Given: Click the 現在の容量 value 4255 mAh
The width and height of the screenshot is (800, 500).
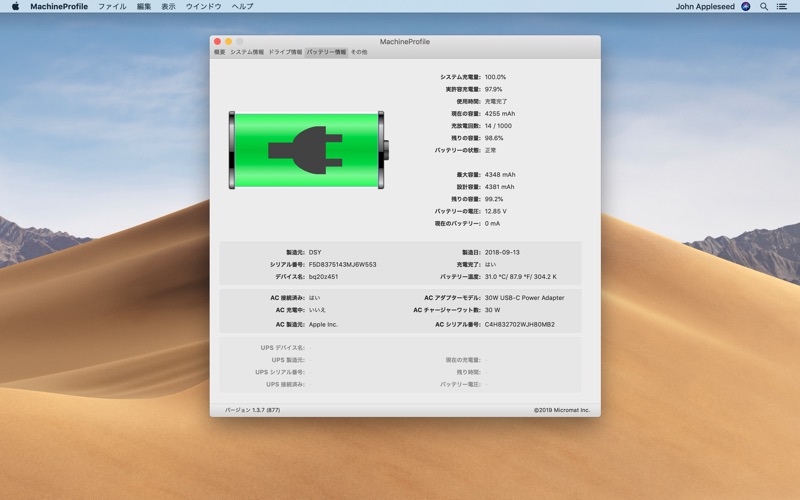Looking at the screenshot, I should [x=499, y=114].
